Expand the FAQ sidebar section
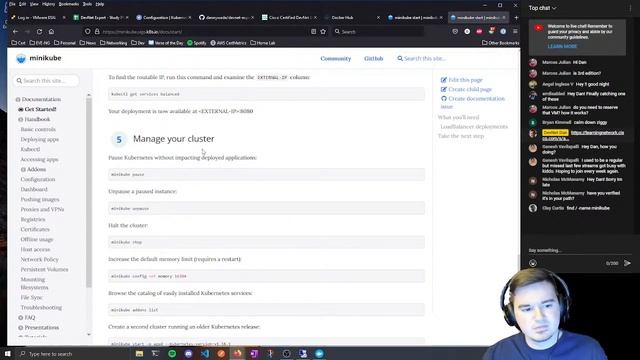 20,318
